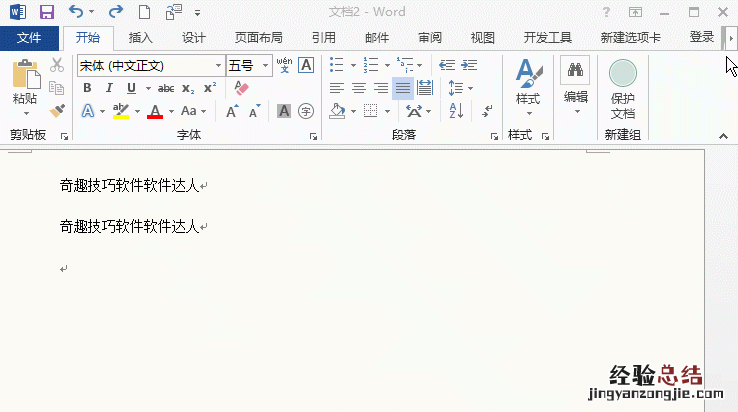
Task: Open Change Case (Aa) menu
Action: pyautogui.click(x=193, y=111)
